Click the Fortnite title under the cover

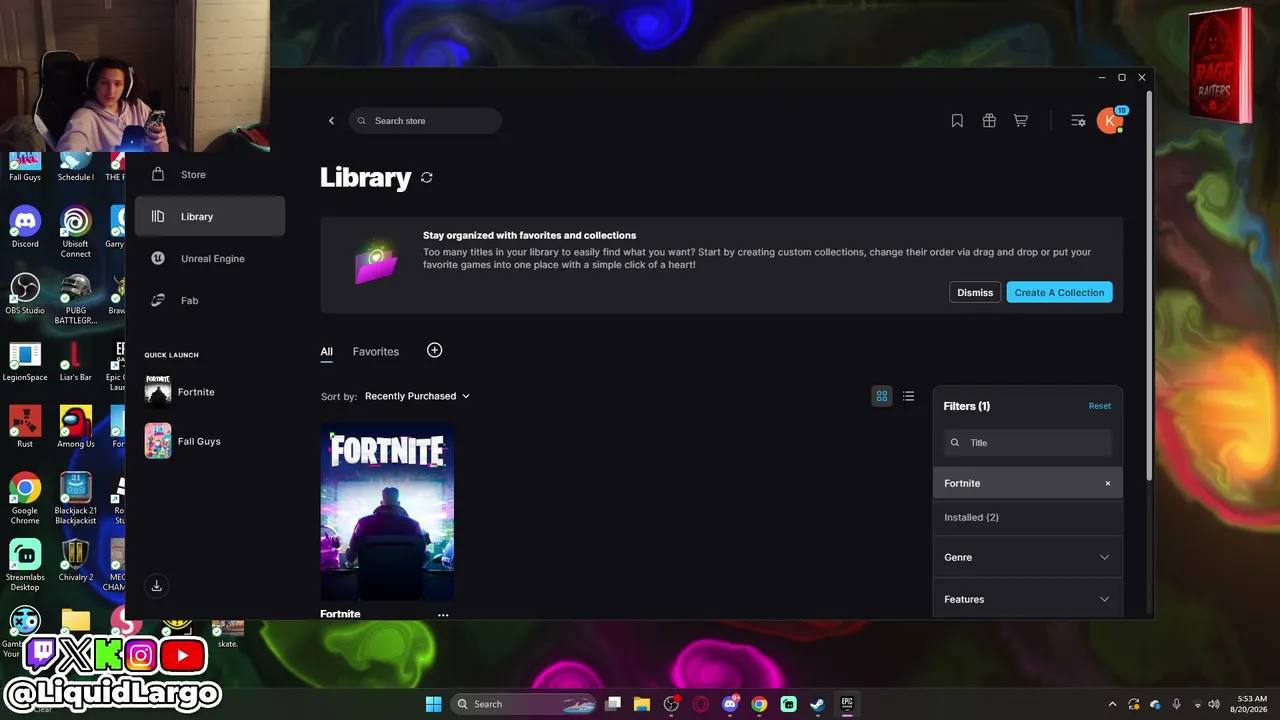[x=340, y=614]
